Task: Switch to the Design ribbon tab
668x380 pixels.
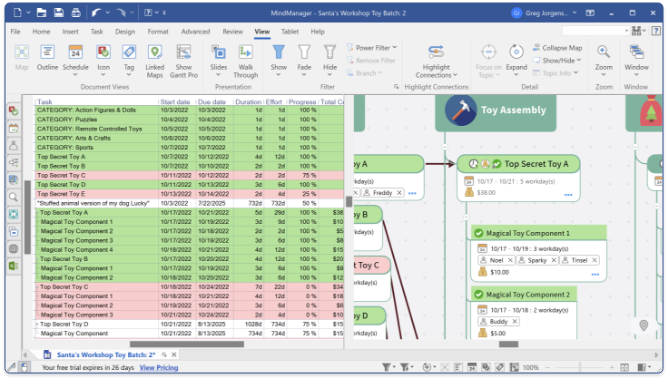Action: pyautogui.click(x=125, y=32)
